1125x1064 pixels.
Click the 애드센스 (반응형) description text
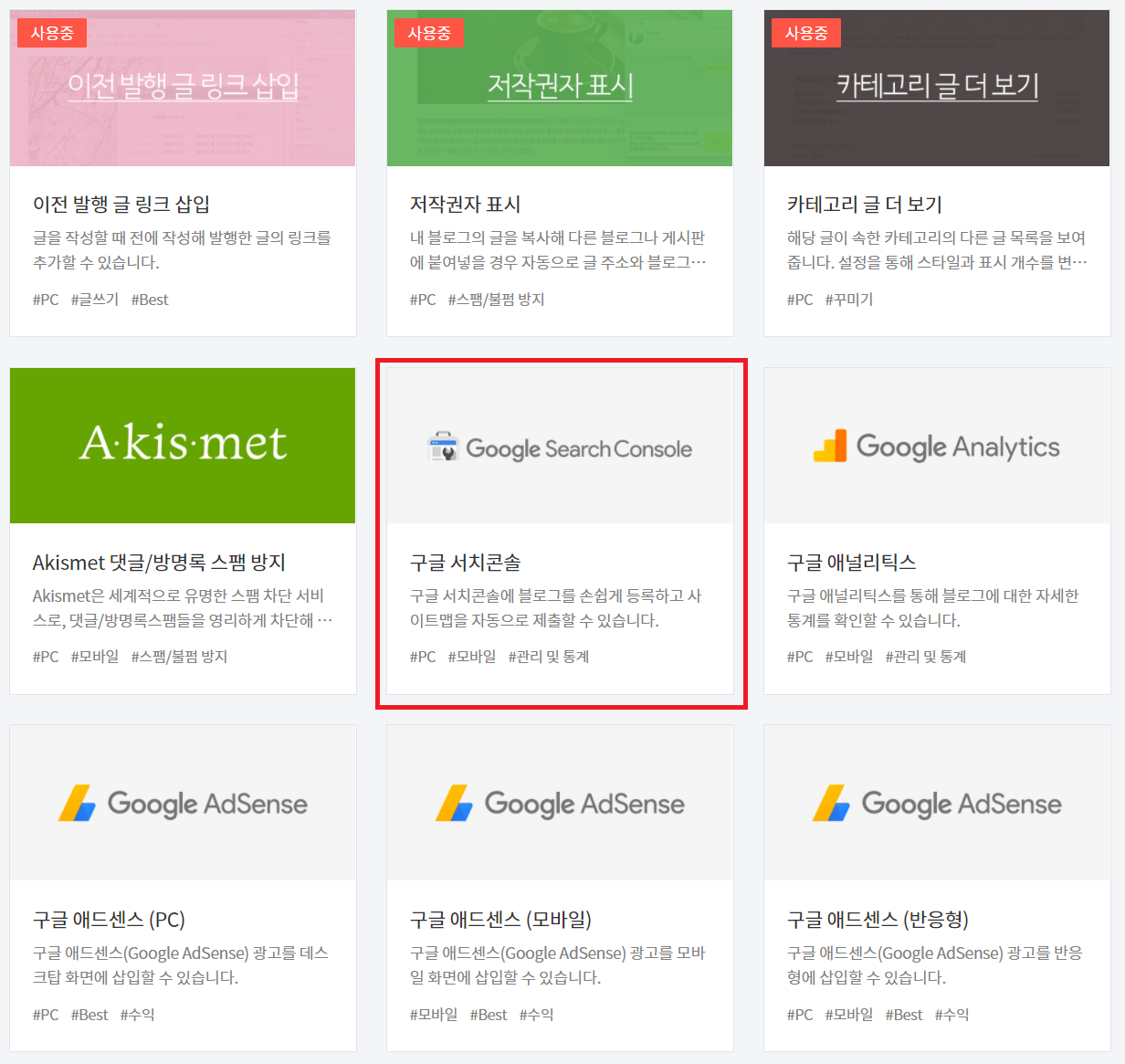click(935, 965)
